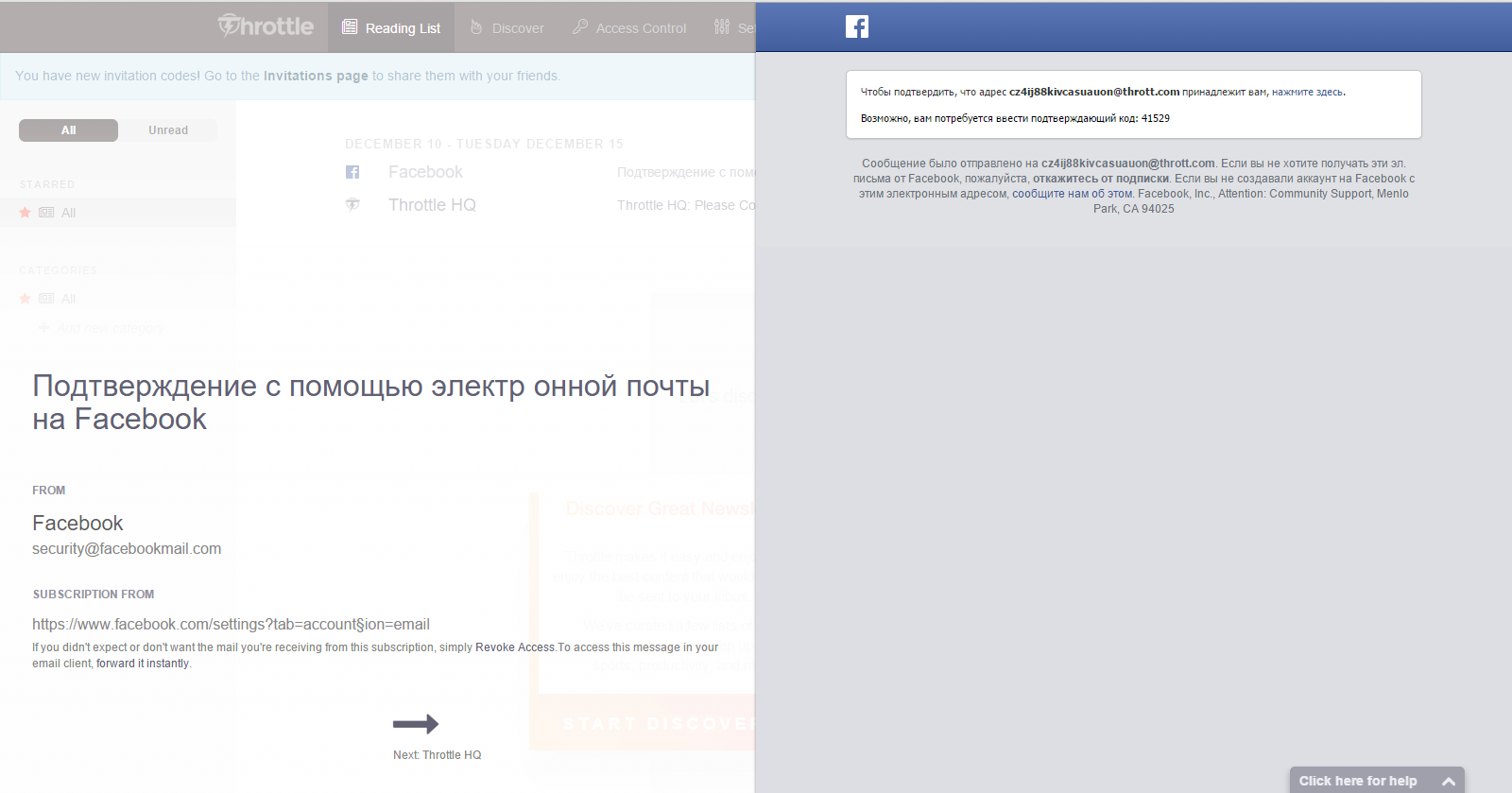Open the Reading List tab

(x=391, y=27)
